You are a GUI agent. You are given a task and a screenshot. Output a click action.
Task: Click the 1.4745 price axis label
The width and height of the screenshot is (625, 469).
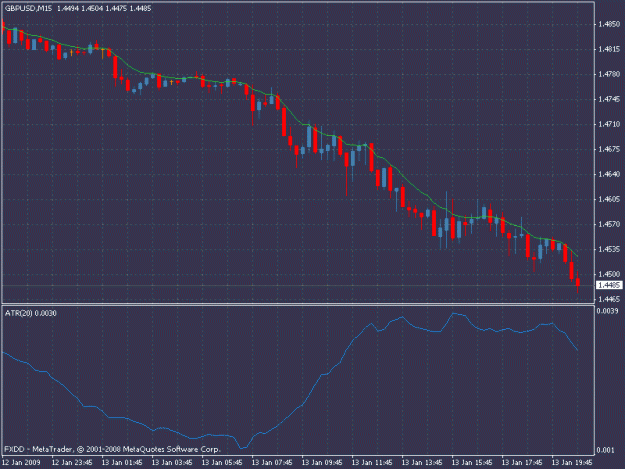pyautogui.click(x=609, y=99)
